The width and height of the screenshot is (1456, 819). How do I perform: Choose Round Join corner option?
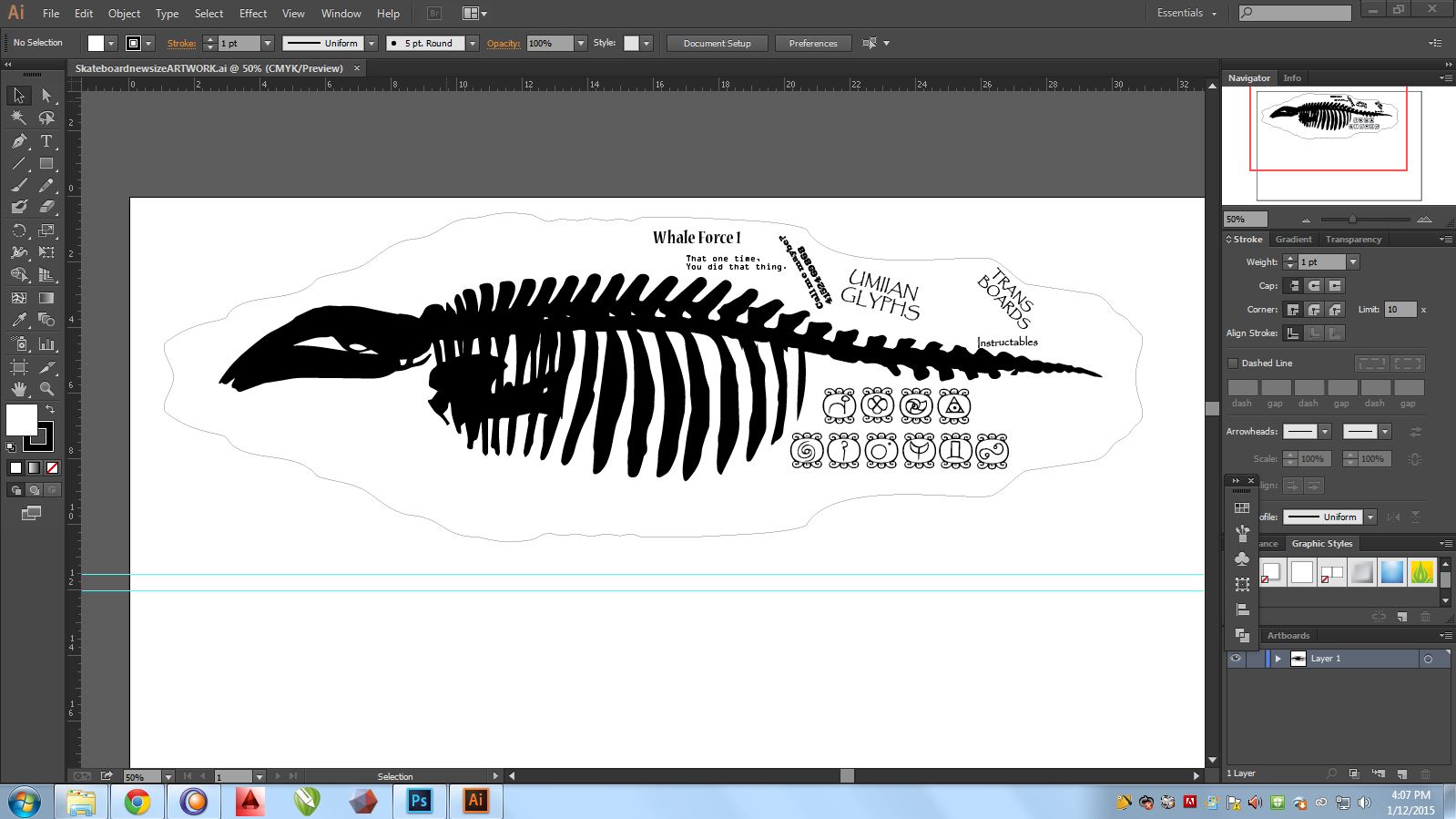coord(1314,310)
